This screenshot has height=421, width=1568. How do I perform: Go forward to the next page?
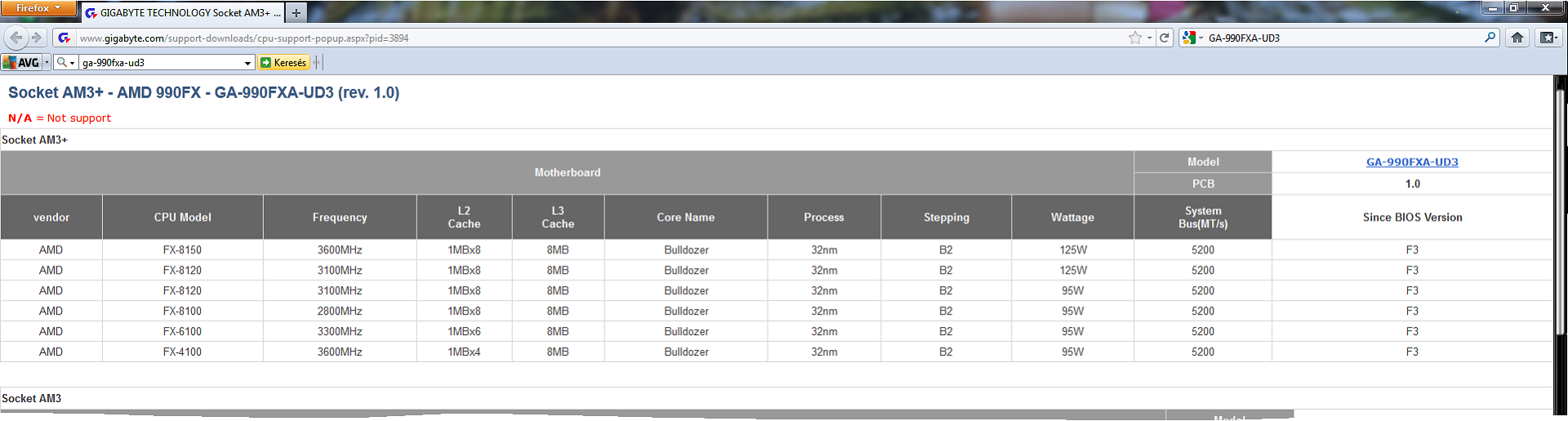37,38
